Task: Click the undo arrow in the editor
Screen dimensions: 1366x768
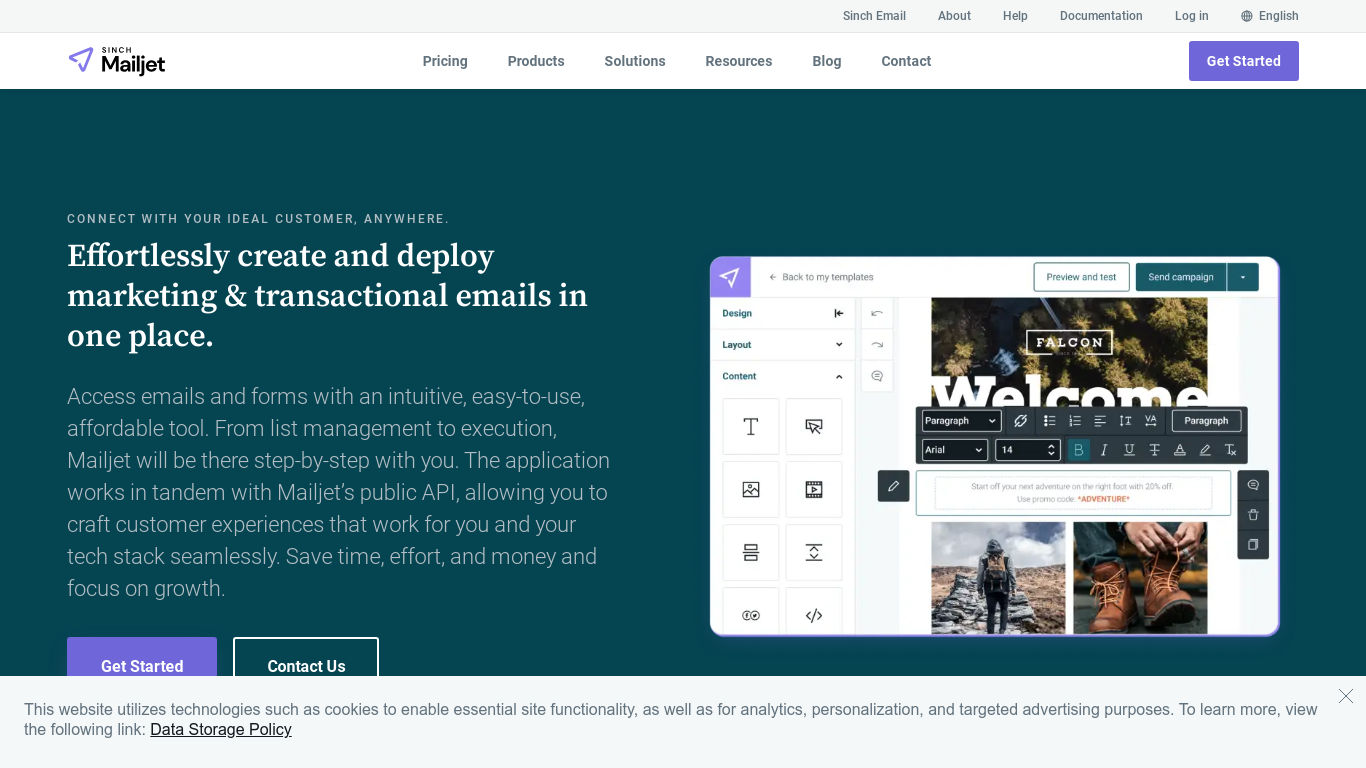Action: (x=877, y=313)
